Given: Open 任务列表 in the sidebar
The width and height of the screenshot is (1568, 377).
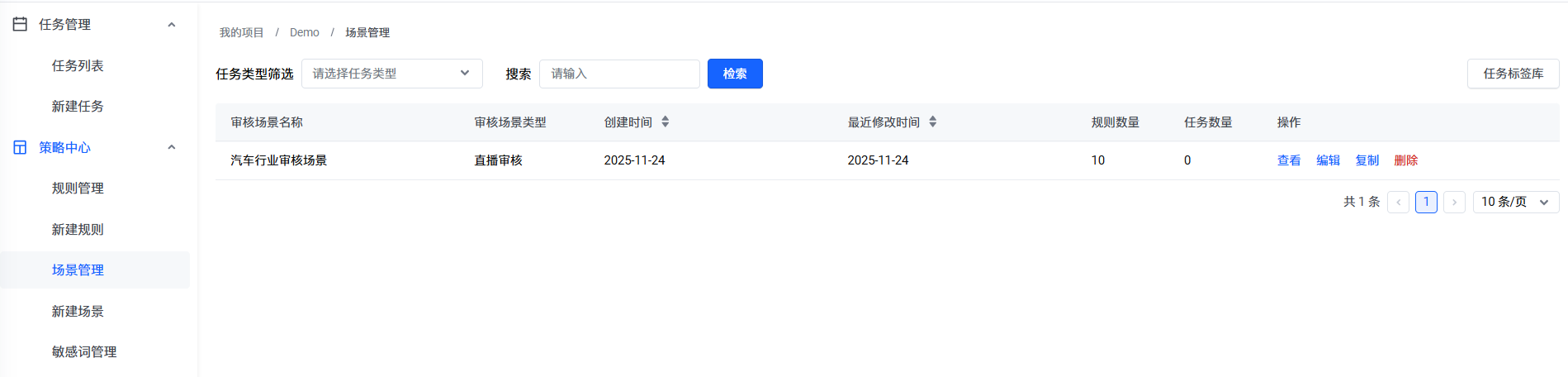Looking at the screenshot, I should click(78, 65).
